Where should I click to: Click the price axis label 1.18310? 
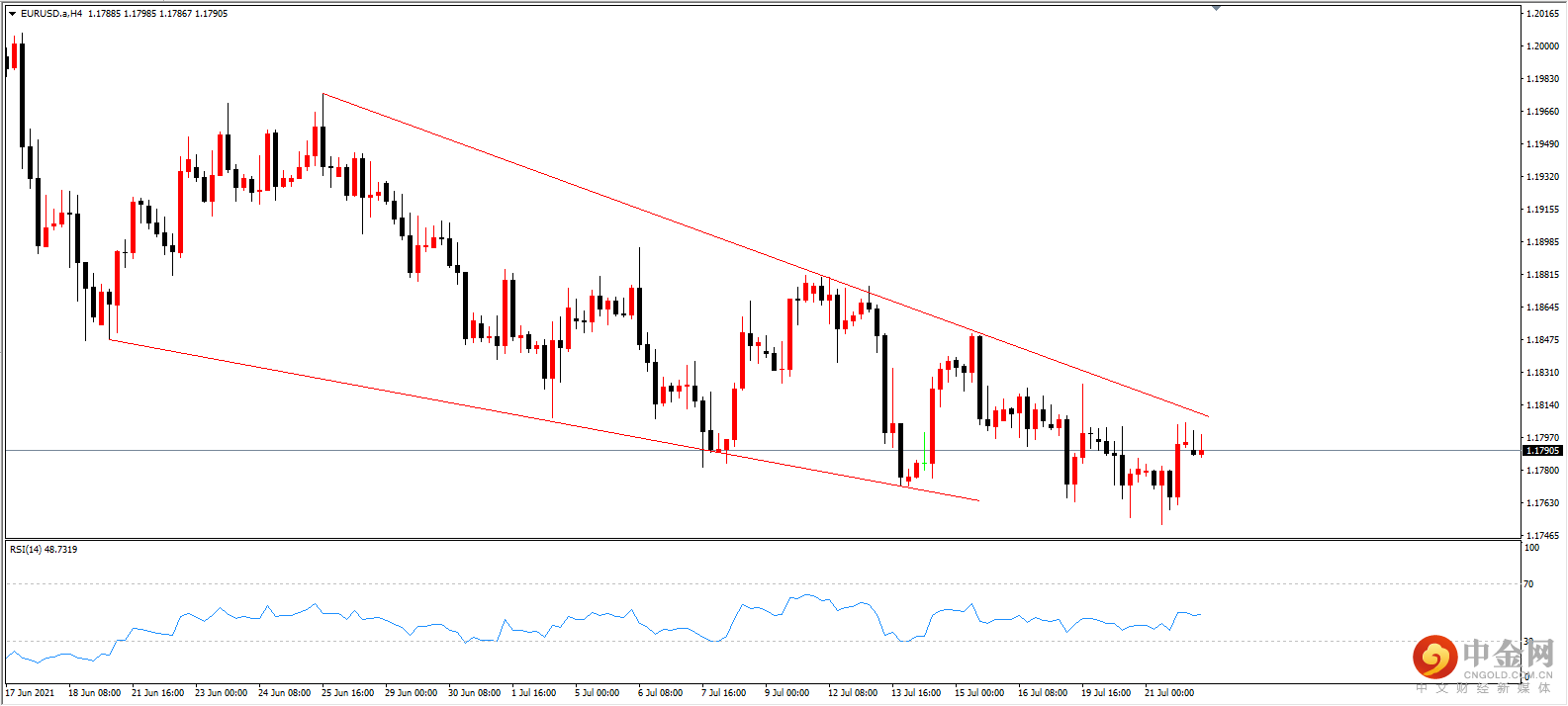click(x=1543, y=373)
